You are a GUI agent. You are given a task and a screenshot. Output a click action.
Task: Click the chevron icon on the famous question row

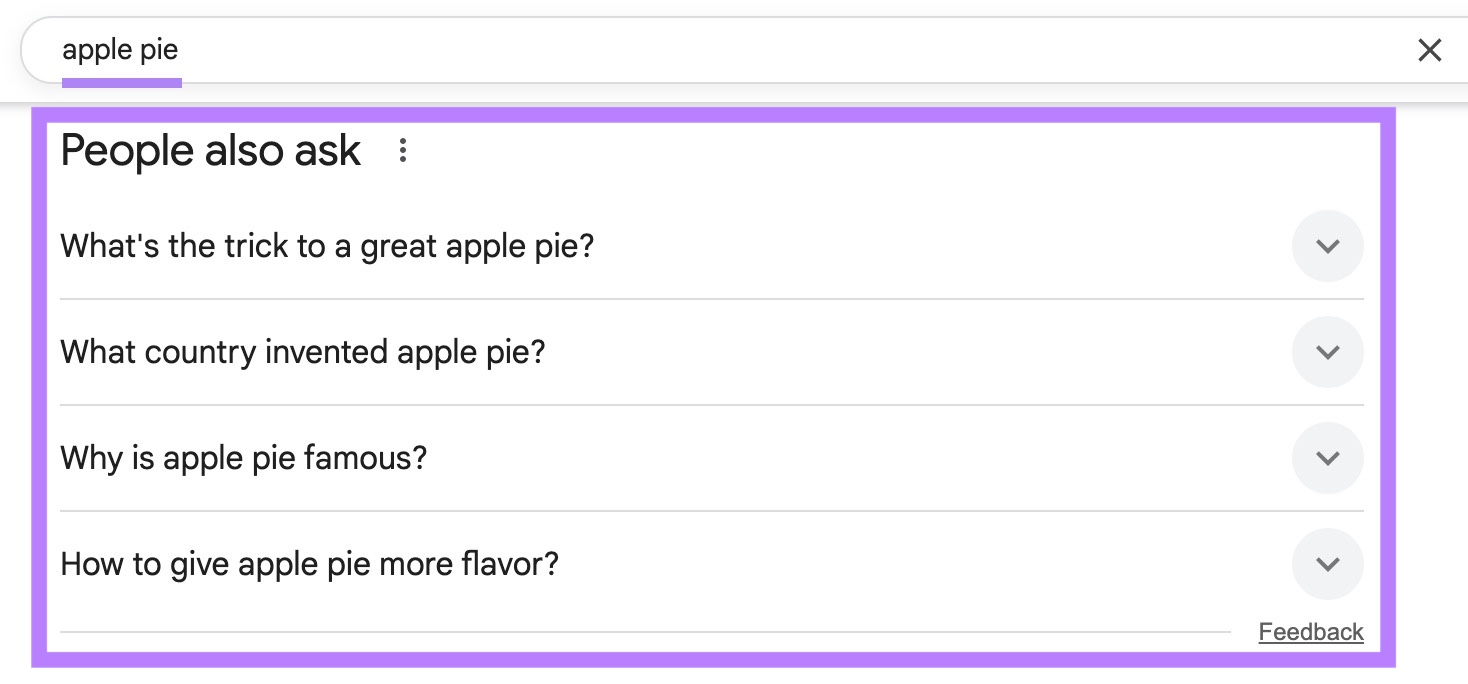coord(1328,458)
